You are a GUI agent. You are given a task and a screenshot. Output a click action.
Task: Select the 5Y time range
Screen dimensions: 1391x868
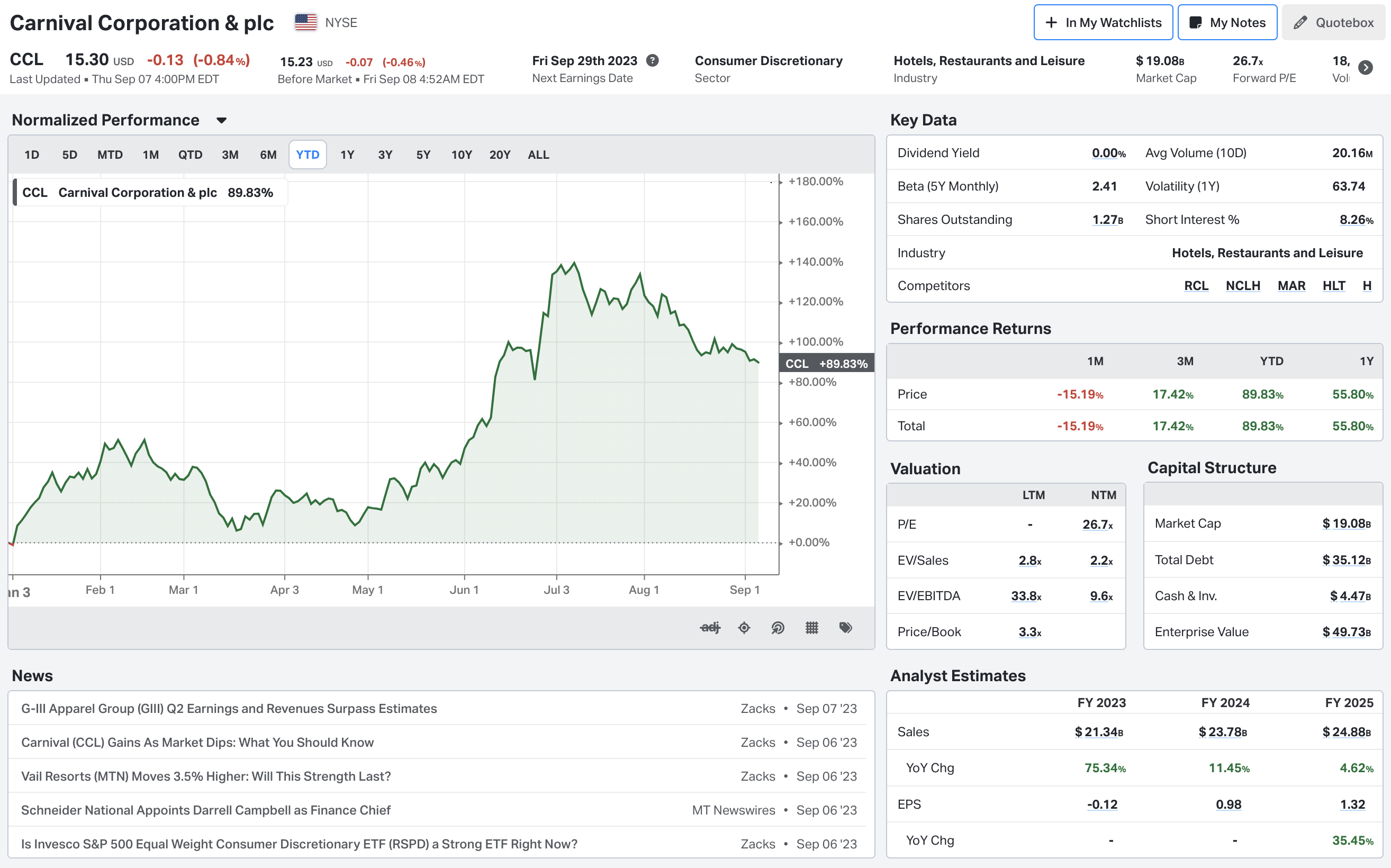[423, 155]
